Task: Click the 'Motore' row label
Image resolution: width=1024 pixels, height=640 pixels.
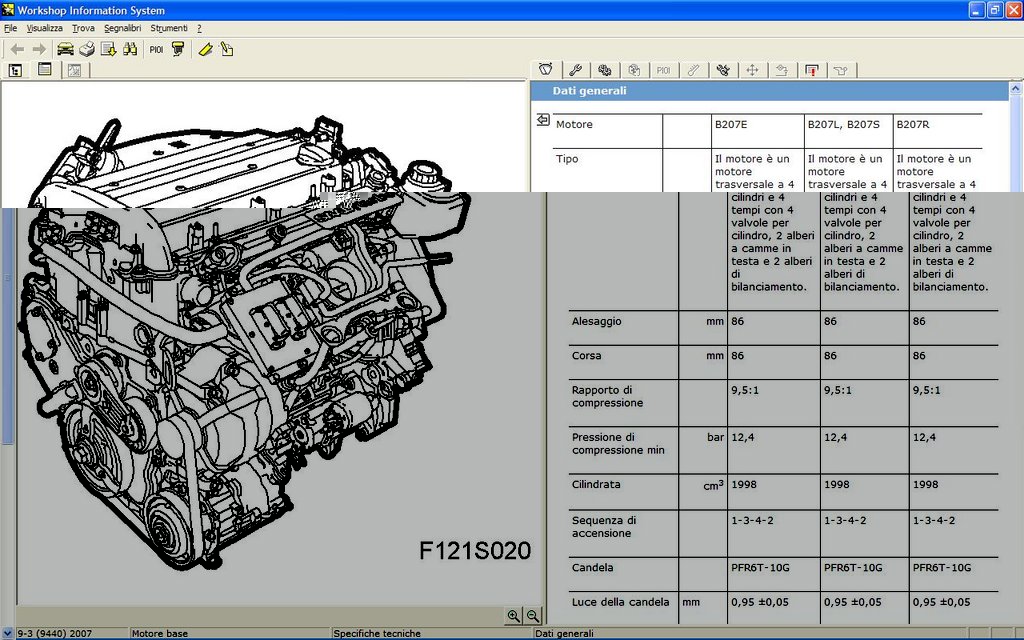Action: coord(574,124)
